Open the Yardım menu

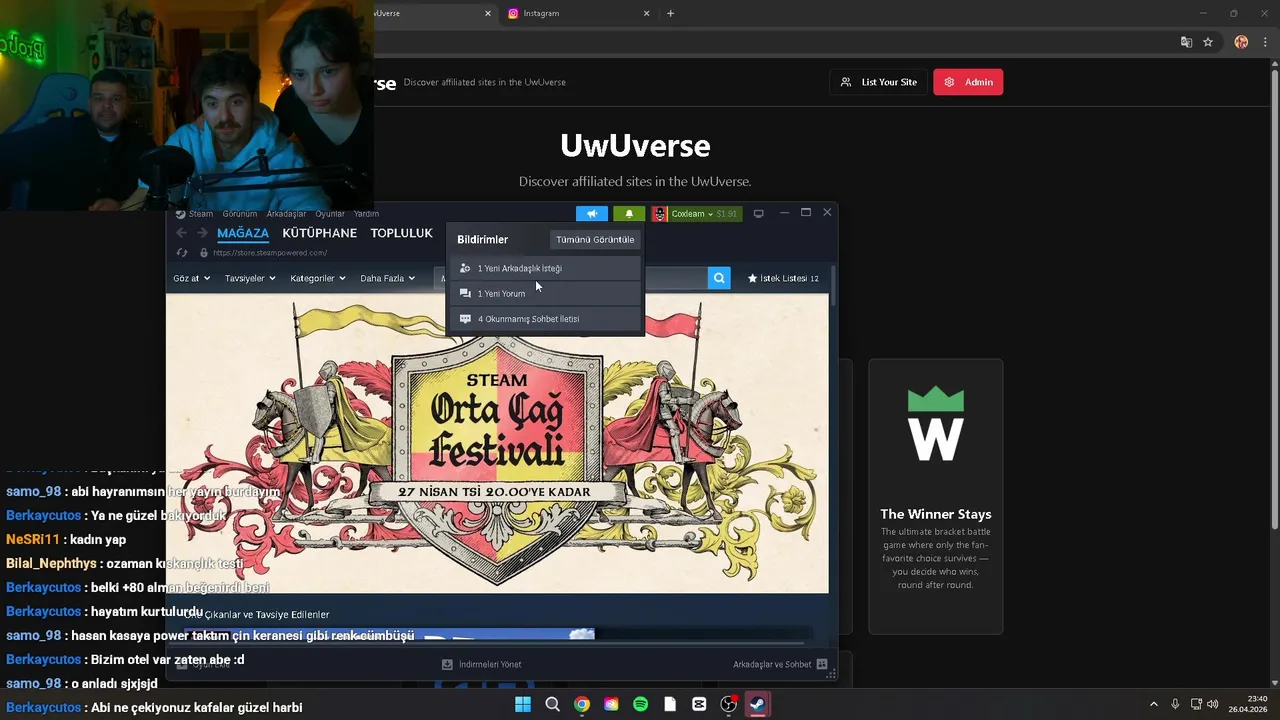366,213
